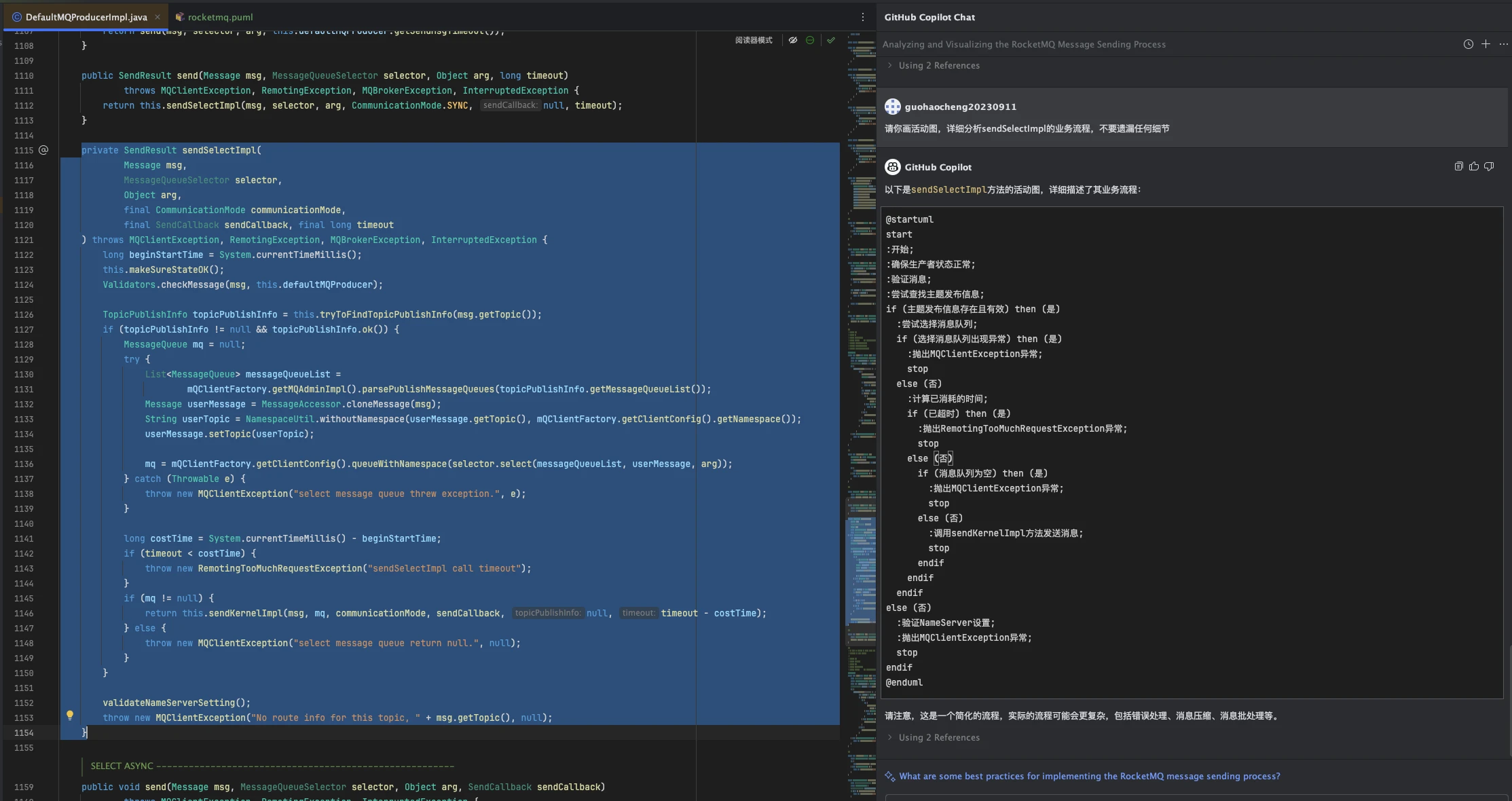Toggle 阅读器模式 (reader mode) in the editor
Image resolution: width=1512 pixels, height=801 pixels.
tap(754, 40)
